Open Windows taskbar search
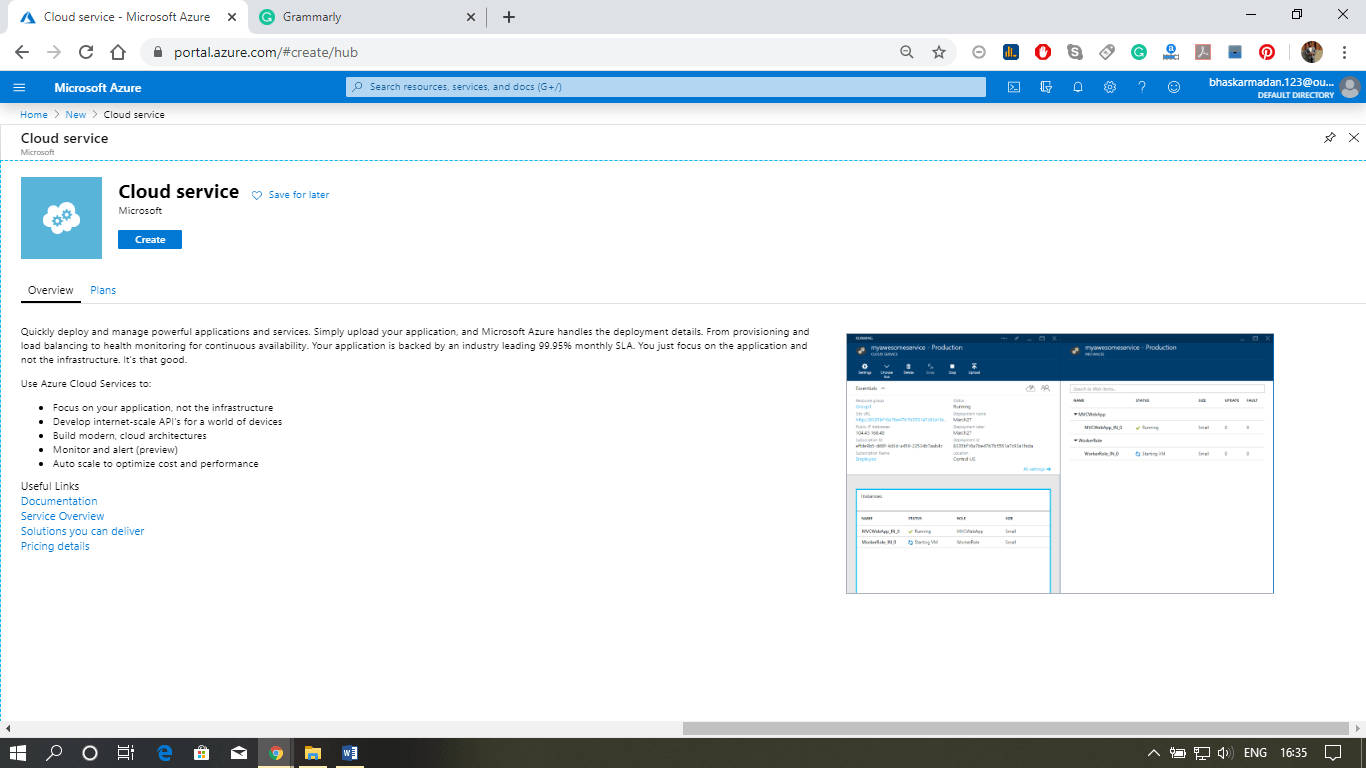The height and width of the screenshot is (768, 1366). coord(54,753)
